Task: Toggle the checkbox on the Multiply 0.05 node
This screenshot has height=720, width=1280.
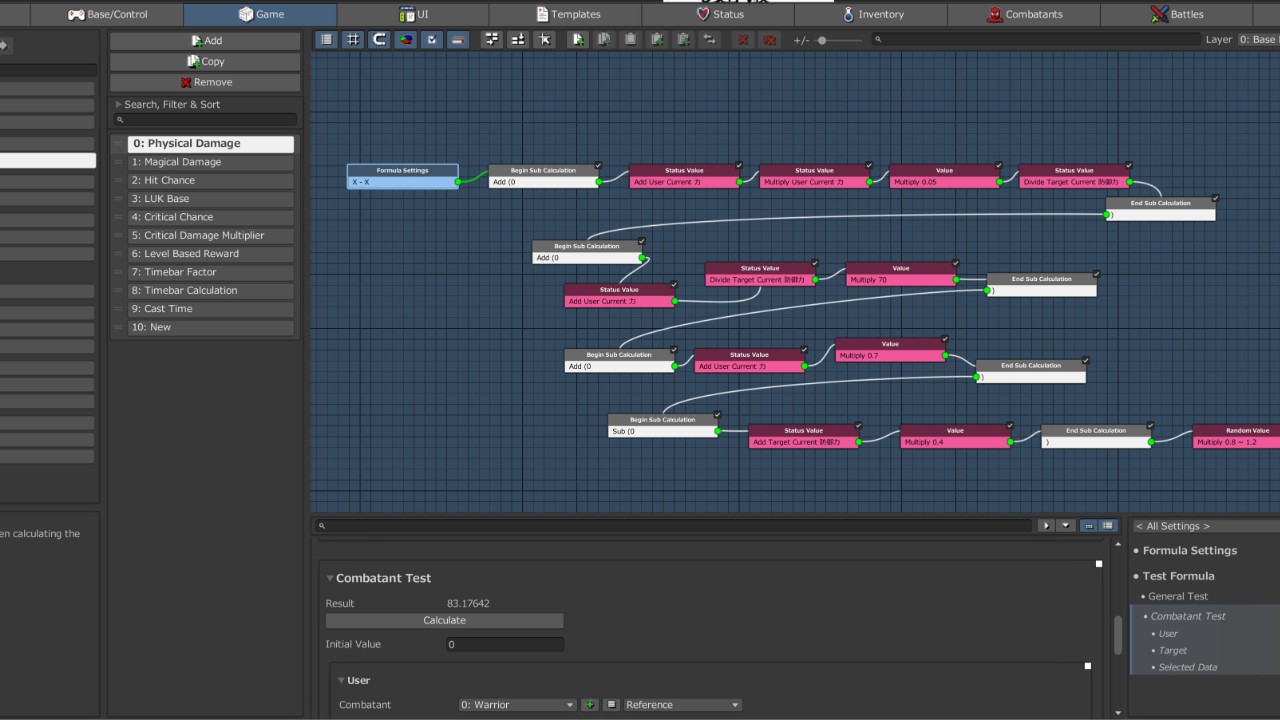Action: 999,165
